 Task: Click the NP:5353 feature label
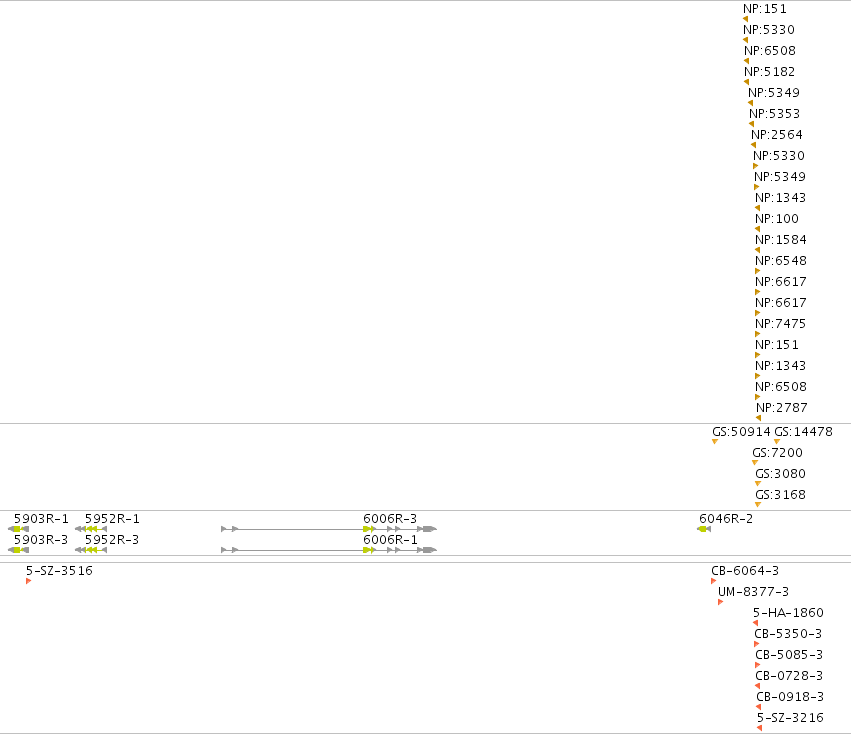pos(774,113)
